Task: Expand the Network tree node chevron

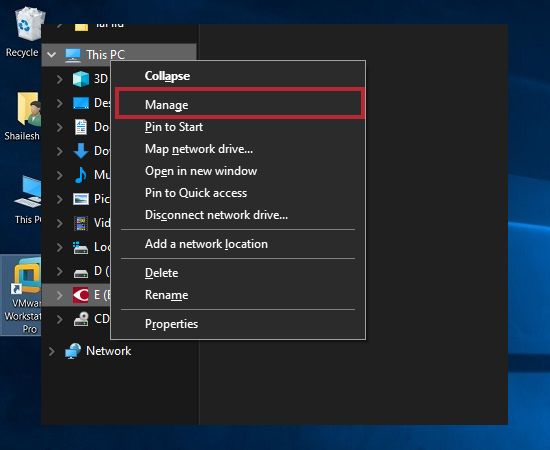Action: [52, 351]
